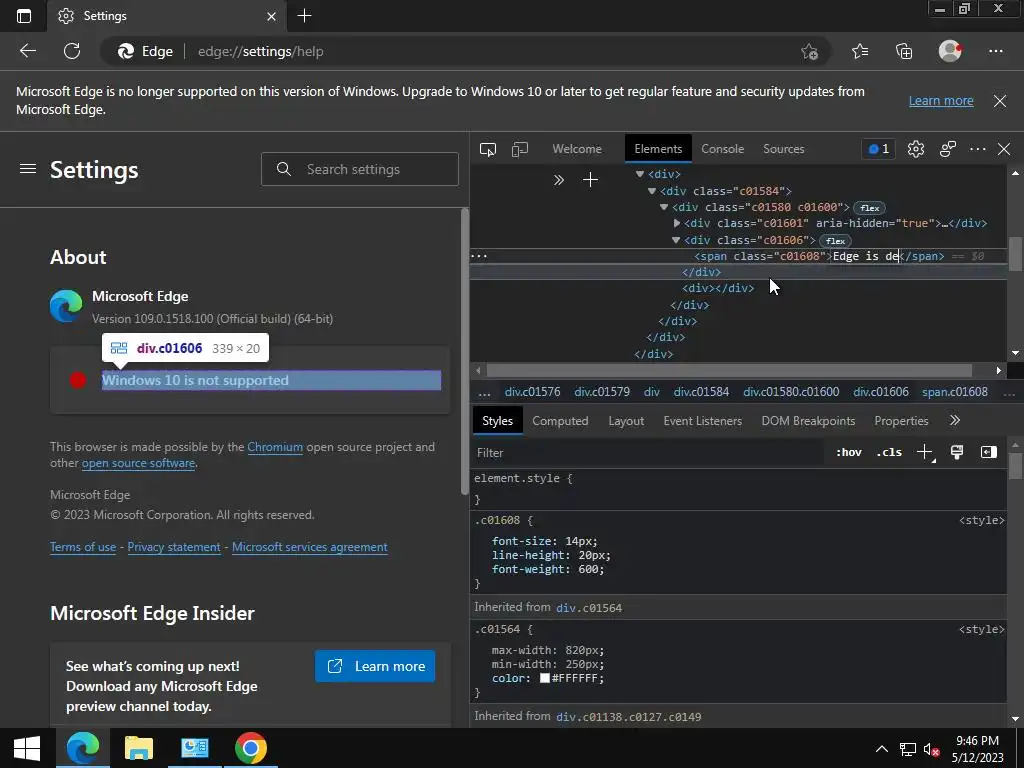Click Learn more link in notification
The width and height of the screenshot is (1024, 768).
click(941, 101)
